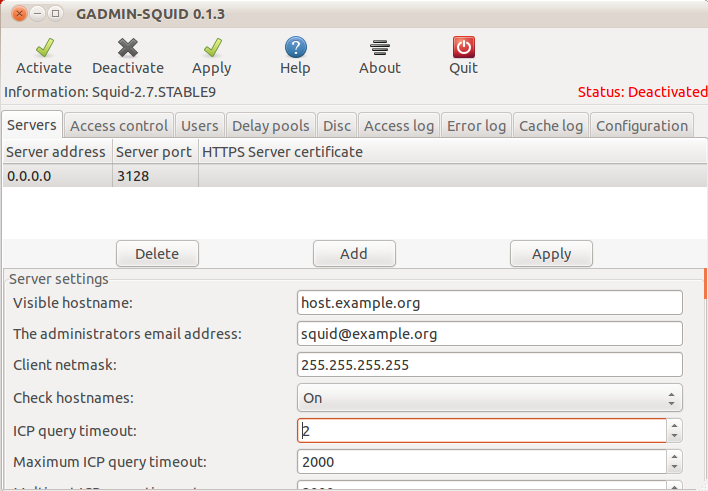708x491 pixels.
Task: Decrease Maximum ICP query timeout value
Action: [674, 467]
